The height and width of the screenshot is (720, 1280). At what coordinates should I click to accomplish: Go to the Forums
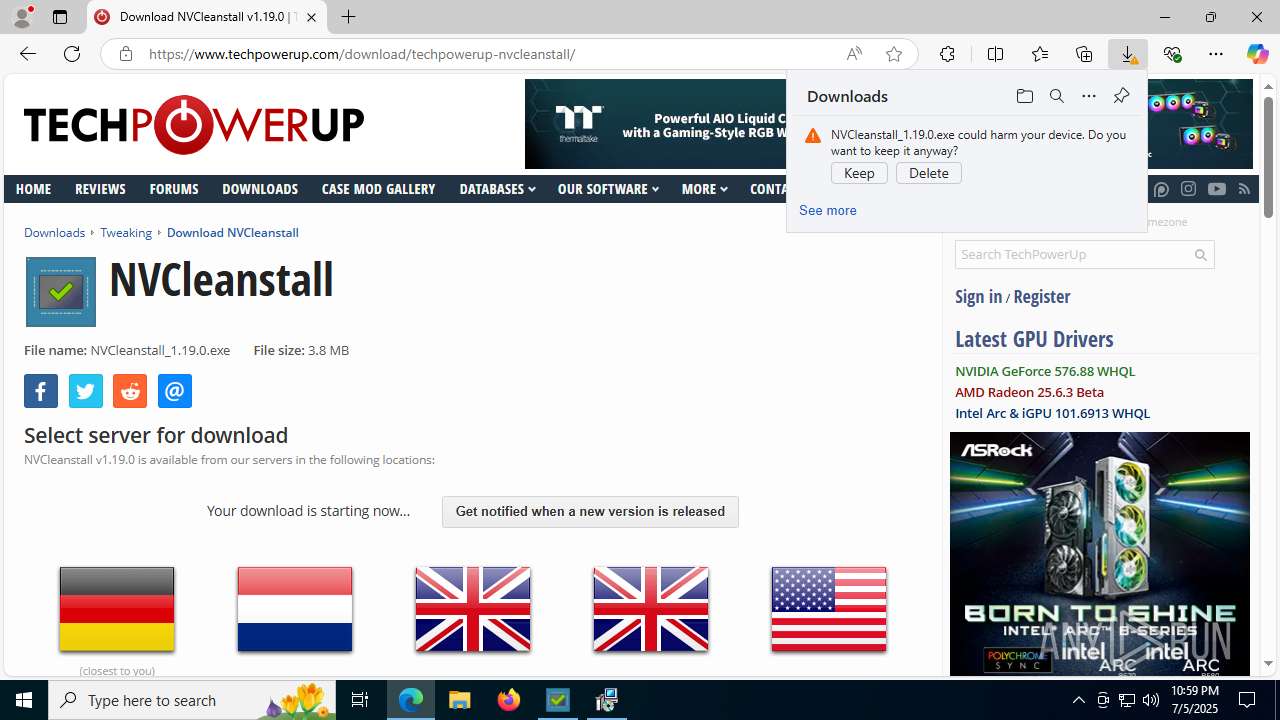click(174, 189)
